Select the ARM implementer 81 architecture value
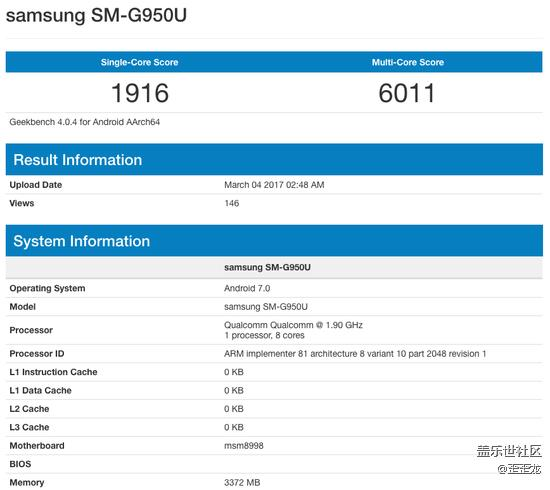This screenshot has height=490, width=550. click(x=355, y=354)
